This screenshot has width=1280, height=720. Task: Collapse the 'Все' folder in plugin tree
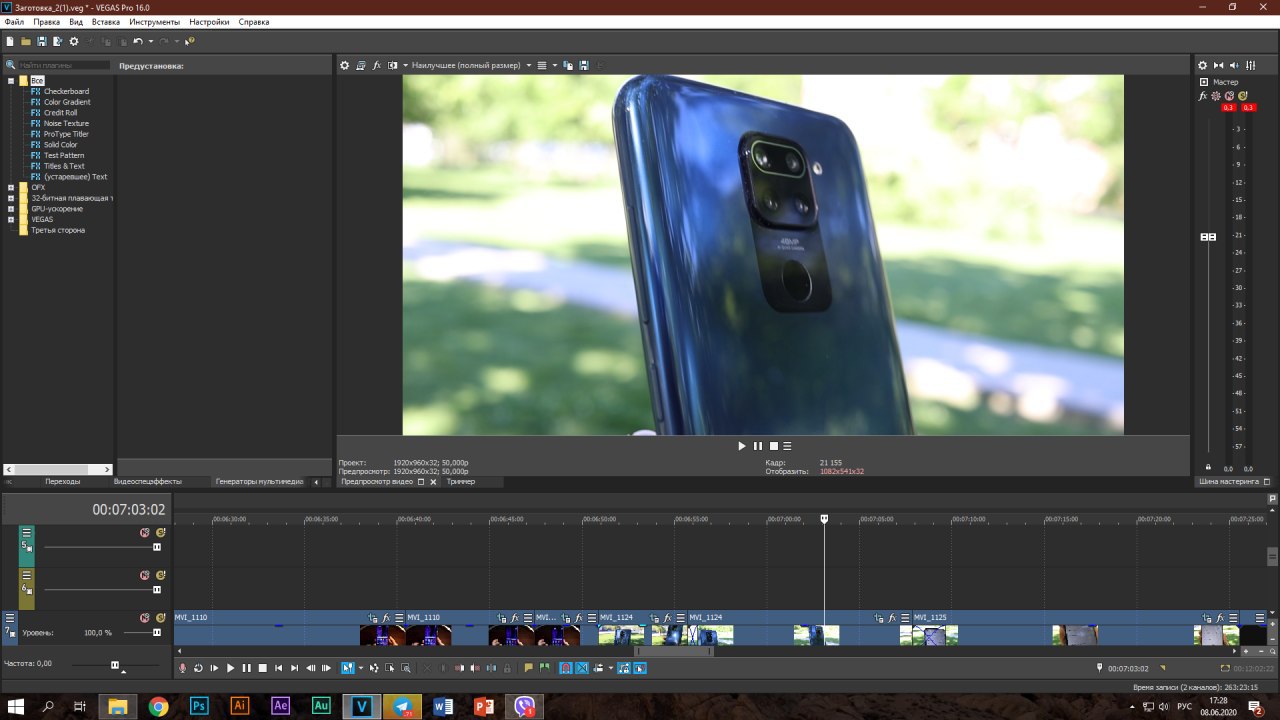pos(11,80)
